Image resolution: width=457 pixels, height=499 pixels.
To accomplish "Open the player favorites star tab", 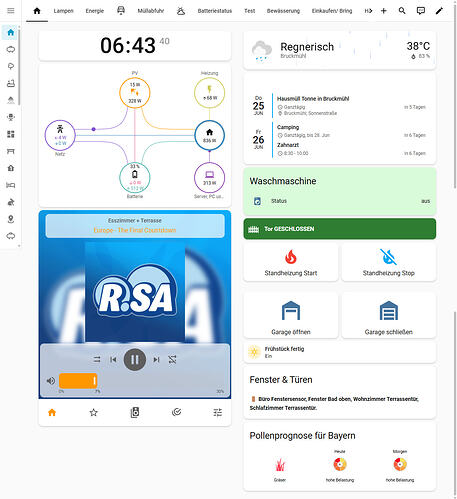I will (x=93, y=413).
